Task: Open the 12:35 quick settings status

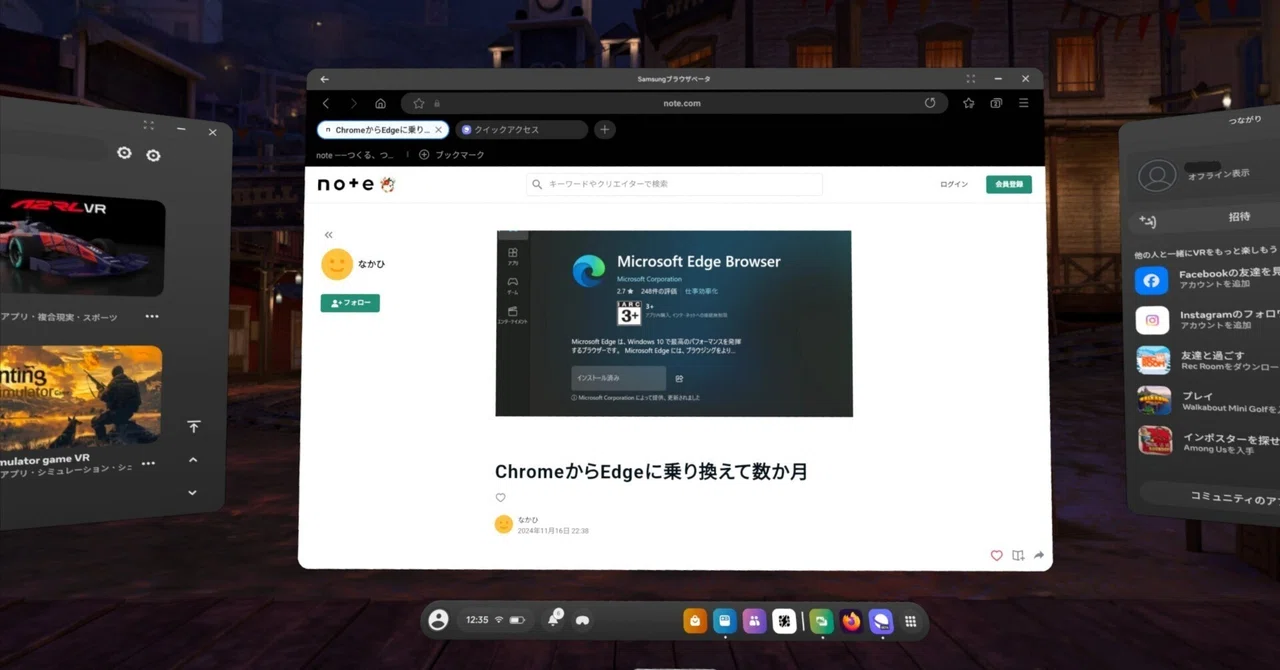Action: [495, 620]
